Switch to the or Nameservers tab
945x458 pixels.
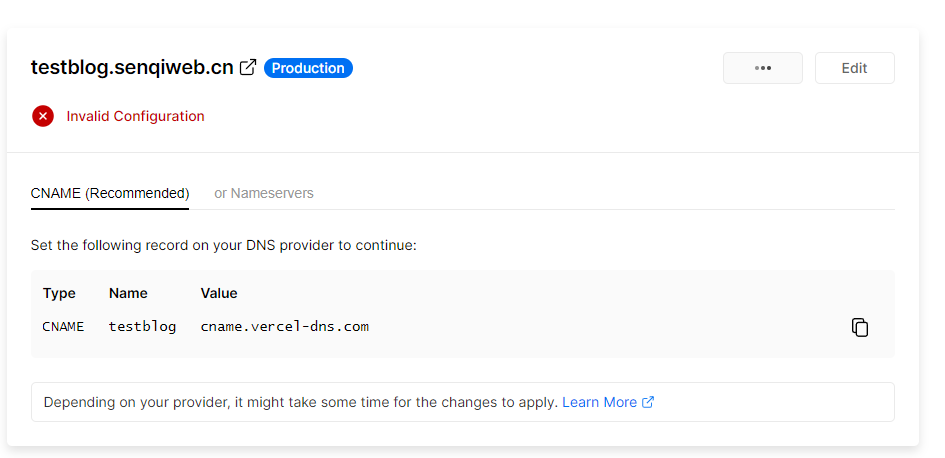(264, 193)
